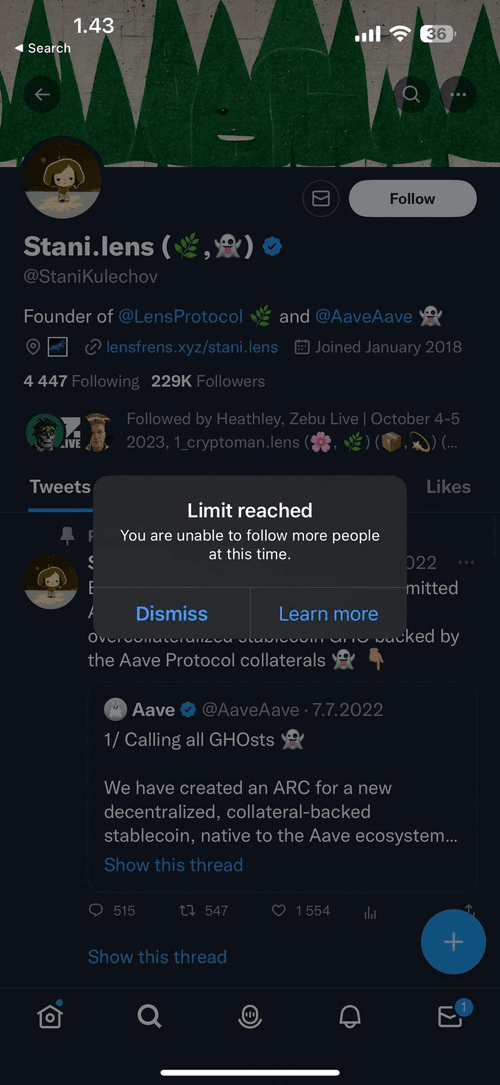This screenshot has width=500, height=1085.
Task: Switch to the Likes tab
Action: [x=448, y=486]
